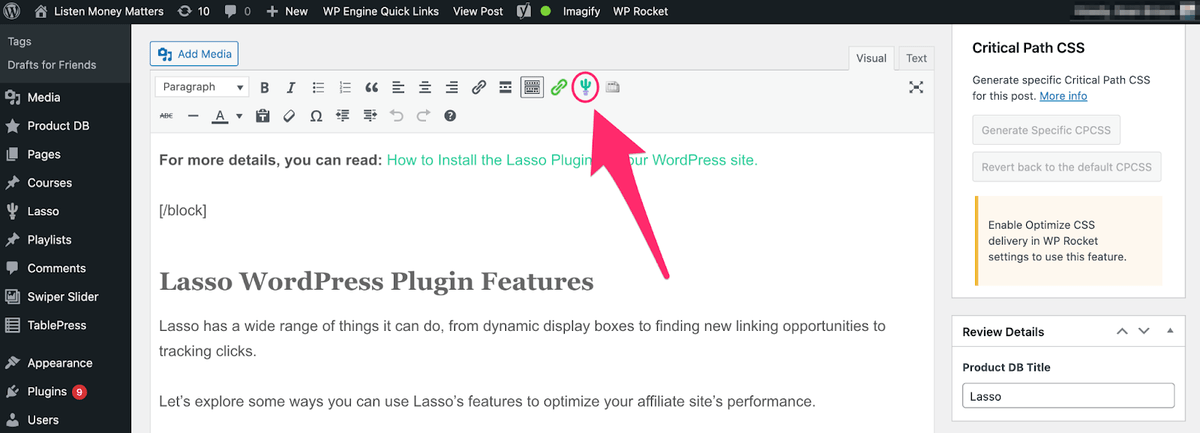The width and height of the screenshot is (1200, 433).
Task: Click Generate Specific CPCSS button
Action: (x=1047, y=130)
